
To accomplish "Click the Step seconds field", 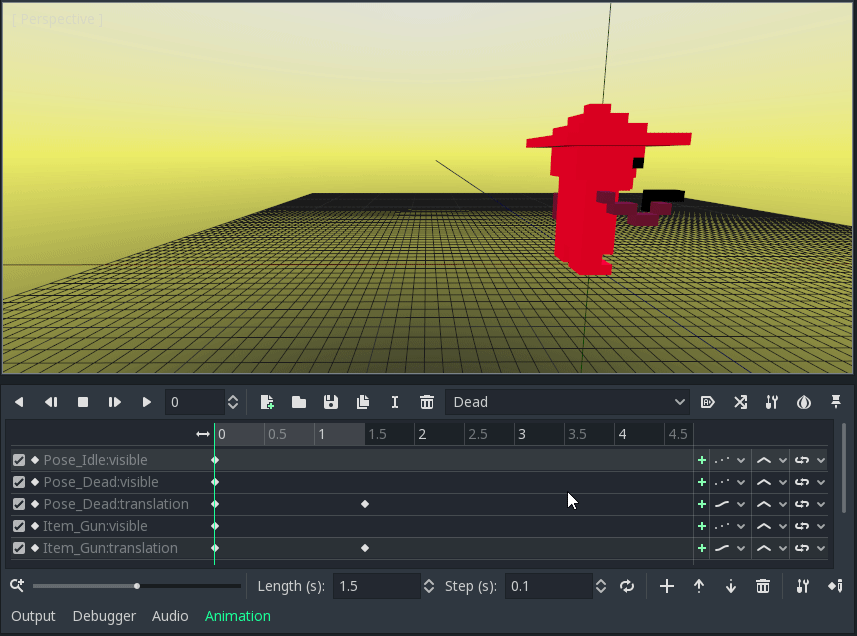I will pyautogui.click(x=548, y=586).
